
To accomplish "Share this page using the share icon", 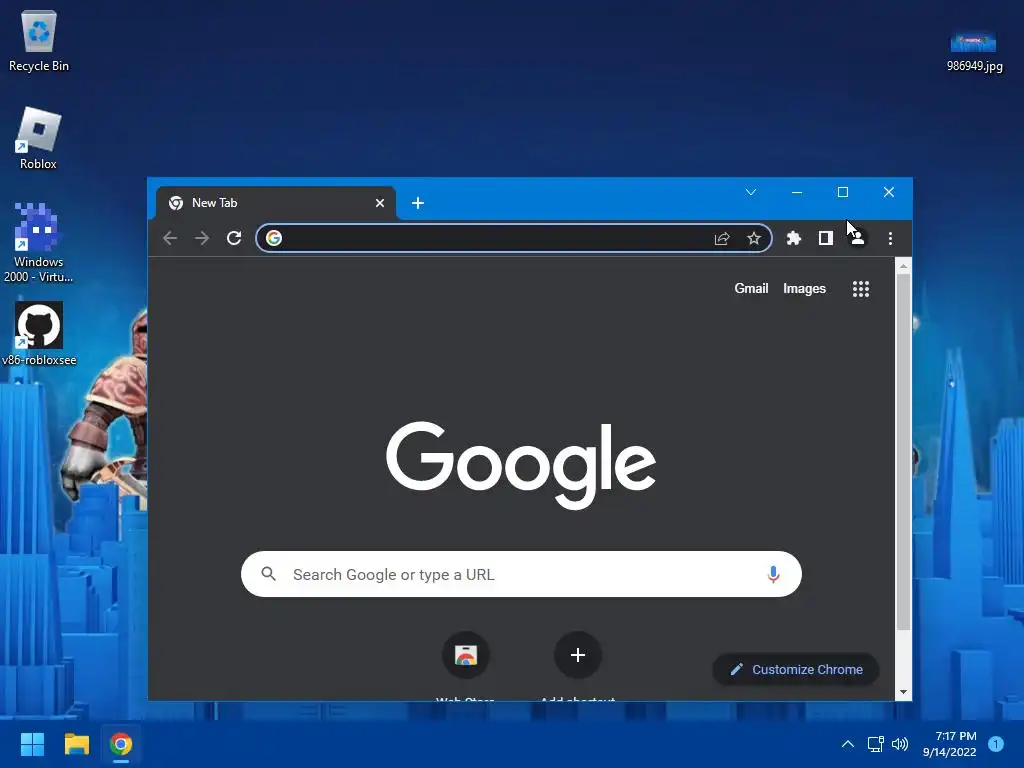I will [722, 238].
